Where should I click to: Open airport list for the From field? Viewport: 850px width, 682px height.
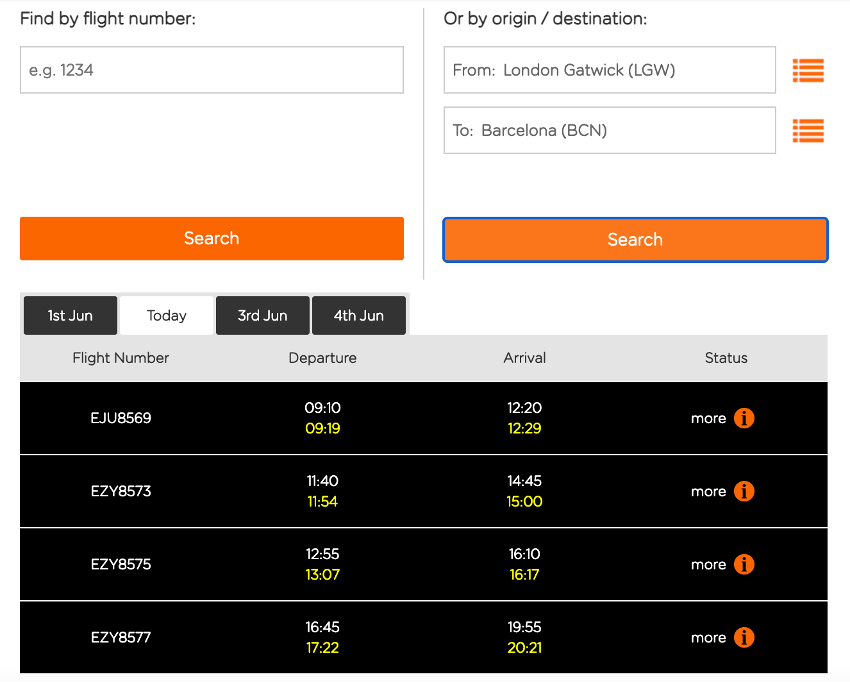coord(808,70)
